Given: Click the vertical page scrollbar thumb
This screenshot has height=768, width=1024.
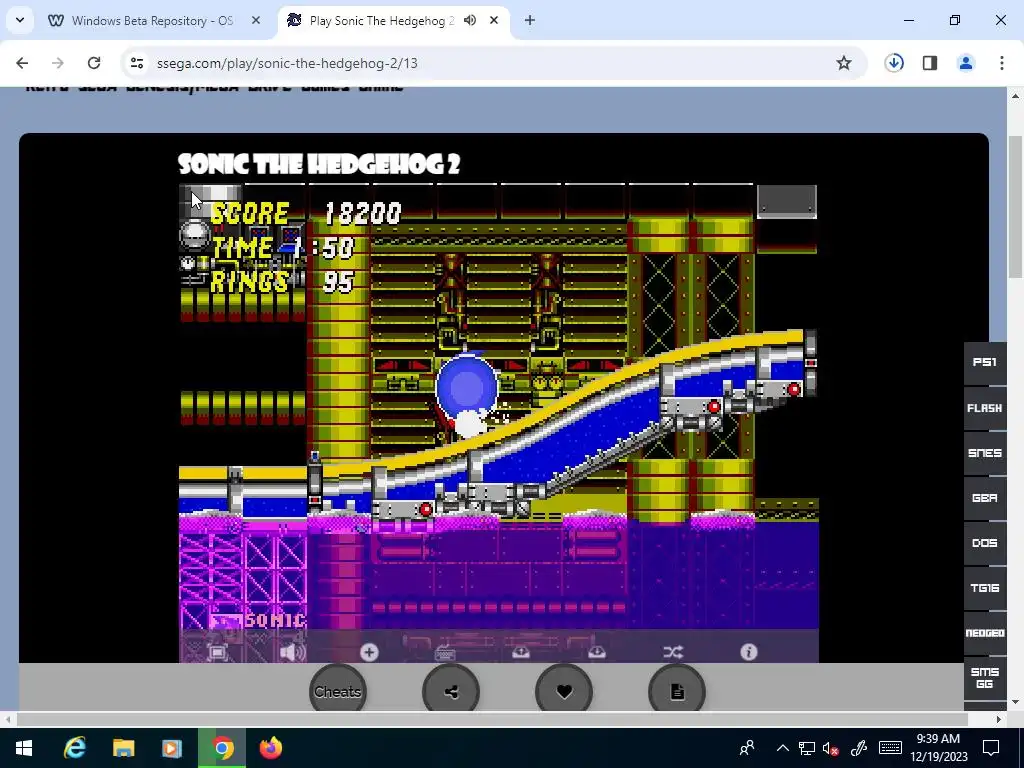Looking at the screenshot, I should pos(1016,208).
